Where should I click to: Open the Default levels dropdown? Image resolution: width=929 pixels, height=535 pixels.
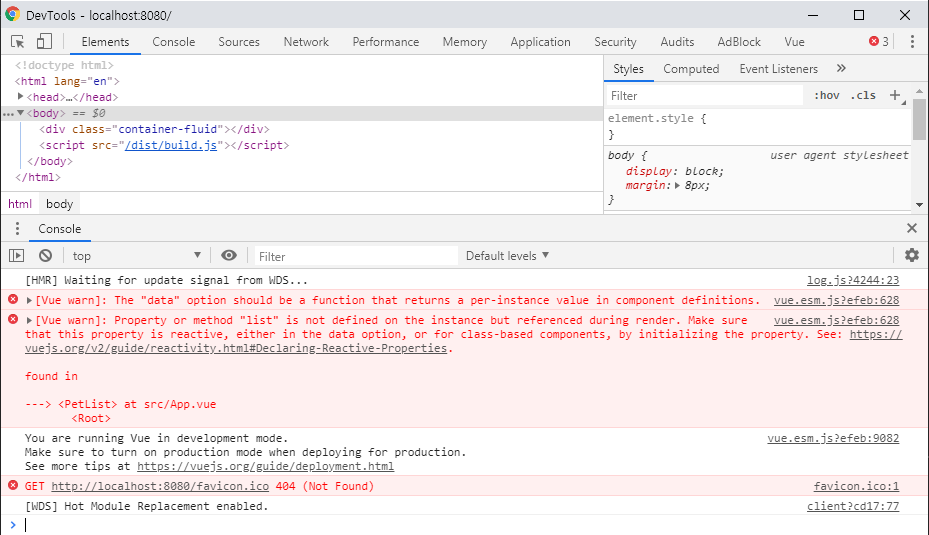(x=508, y=256)
